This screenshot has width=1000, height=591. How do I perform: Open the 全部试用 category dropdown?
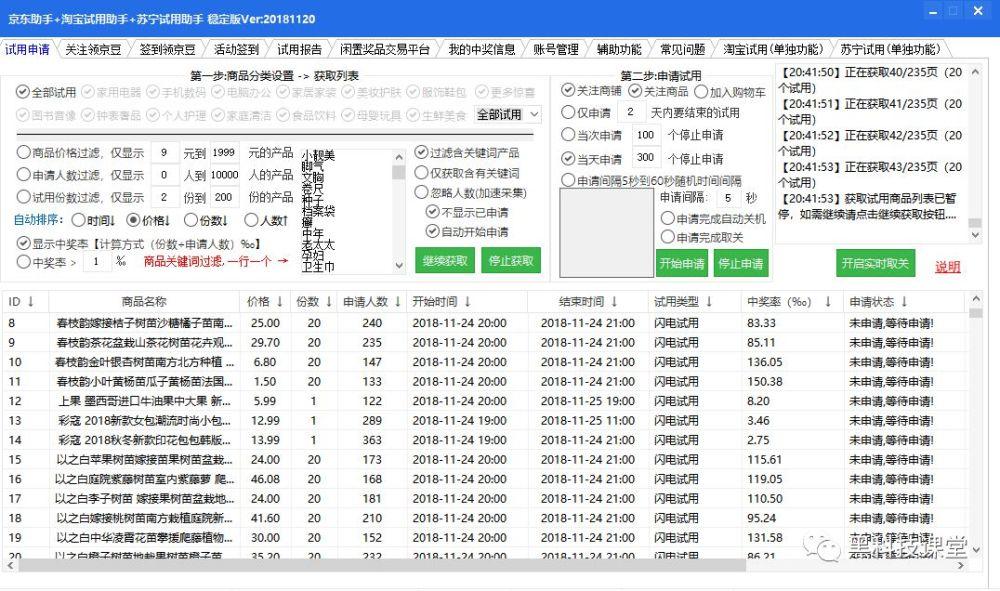coord(508,114)
